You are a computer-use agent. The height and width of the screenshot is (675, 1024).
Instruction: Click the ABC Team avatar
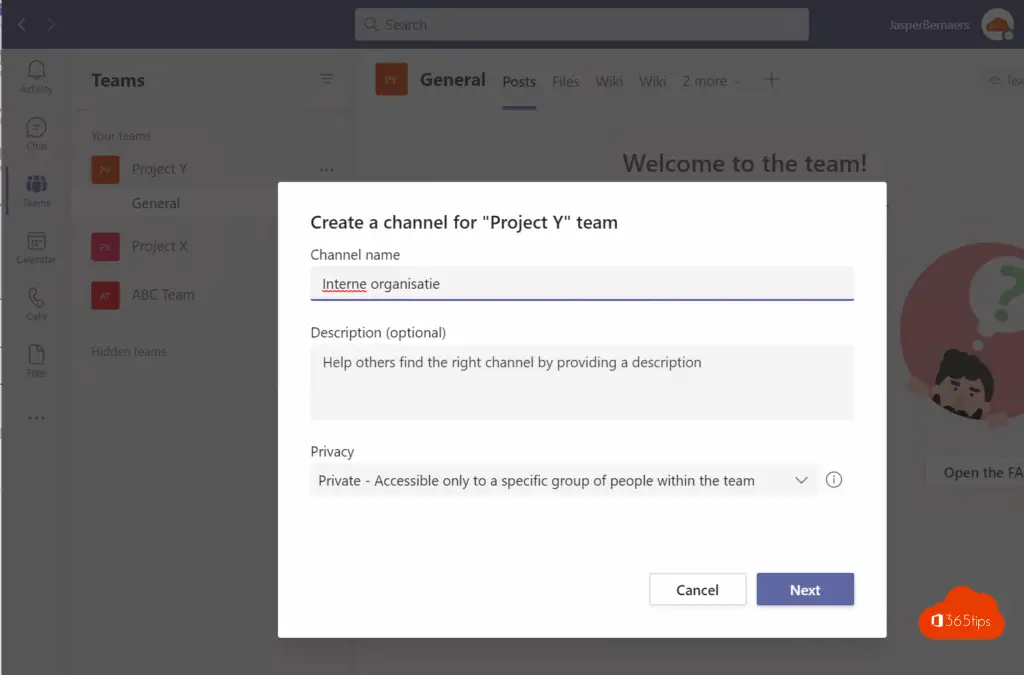pos(105,295)
